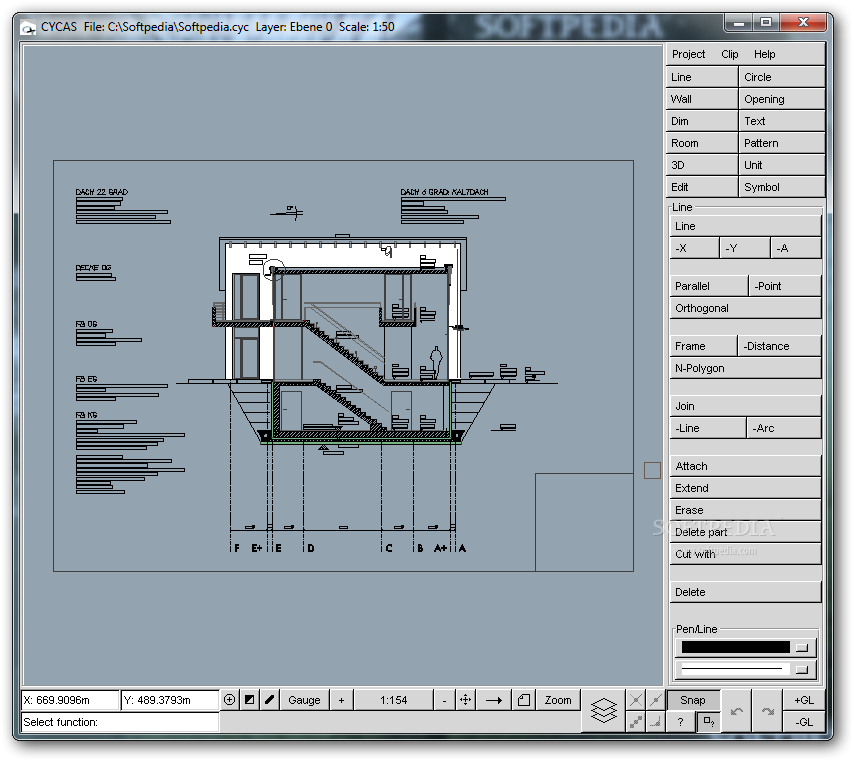Click the -GL button

coord(804,722)
